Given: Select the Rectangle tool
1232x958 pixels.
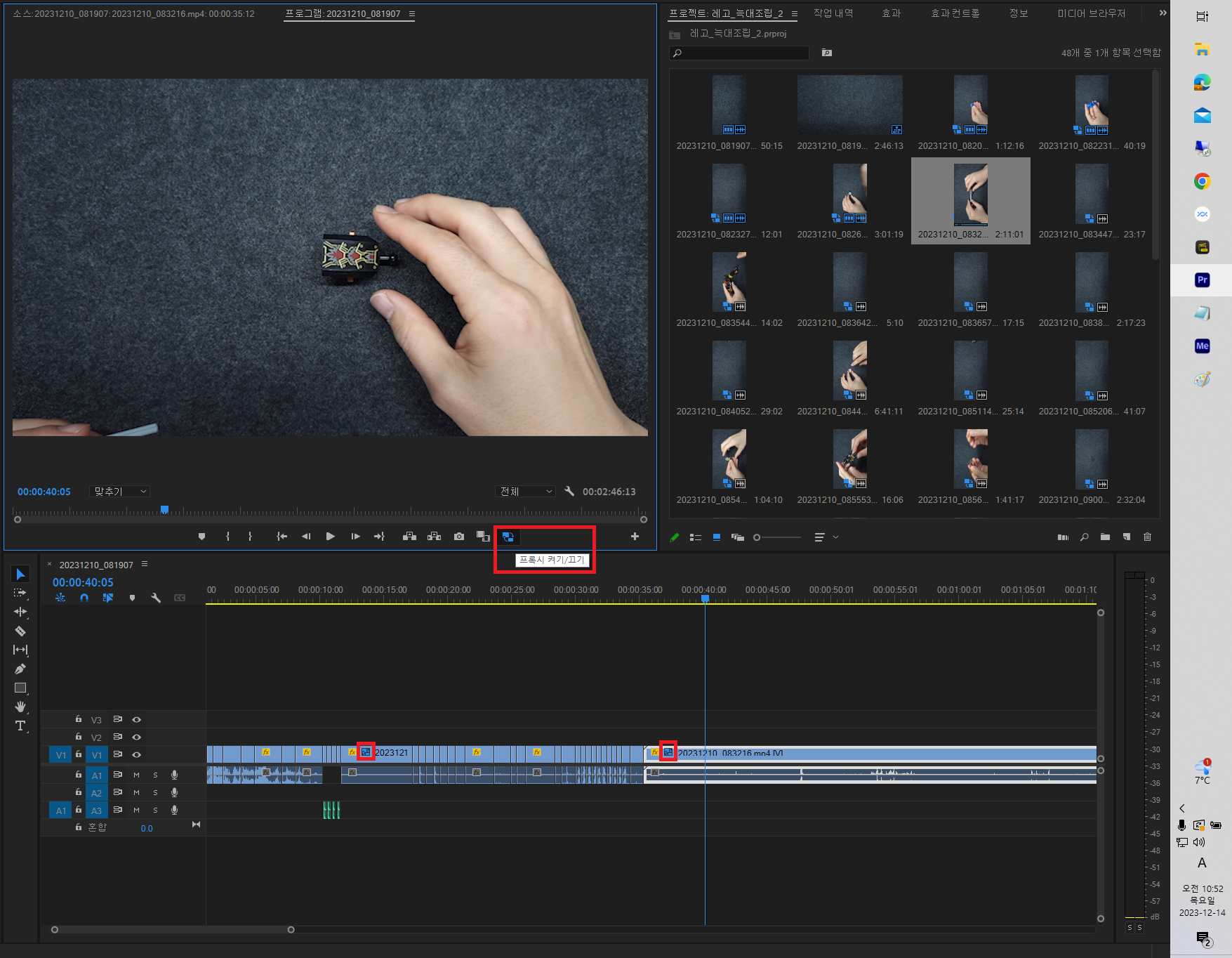Looking at the screenshot, I should pos(20,688).
